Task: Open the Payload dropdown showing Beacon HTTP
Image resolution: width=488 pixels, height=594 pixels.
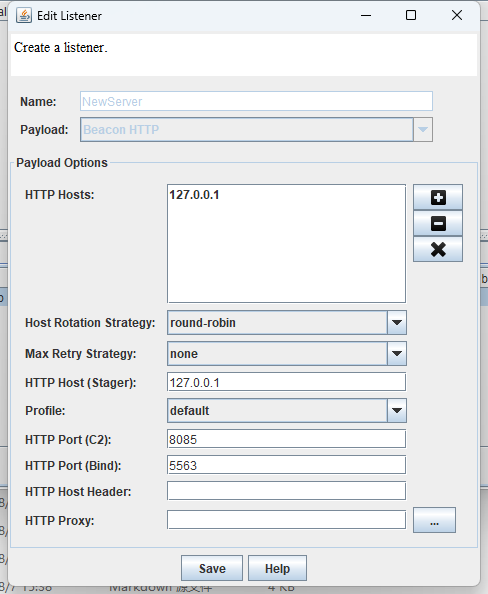Action: [256, 130]
